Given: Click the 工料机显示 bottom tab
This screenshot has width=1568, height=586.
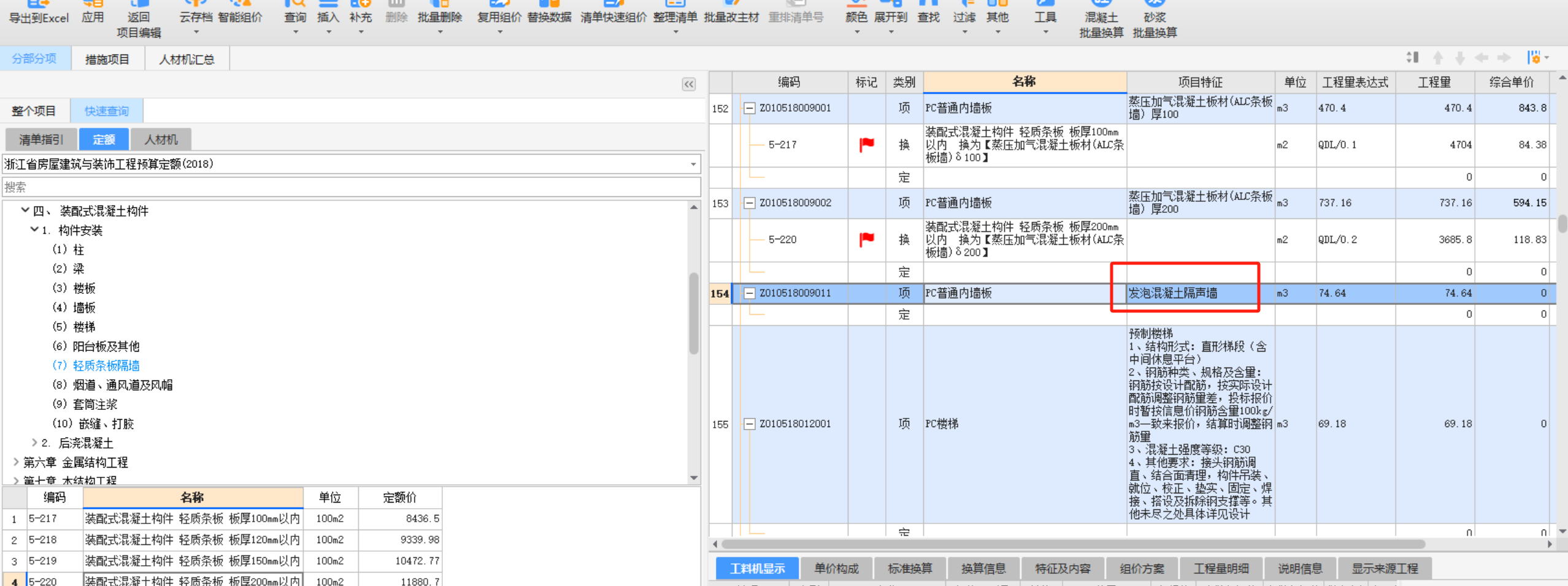Looking at the screenshot, I should [x=757, y=569].
